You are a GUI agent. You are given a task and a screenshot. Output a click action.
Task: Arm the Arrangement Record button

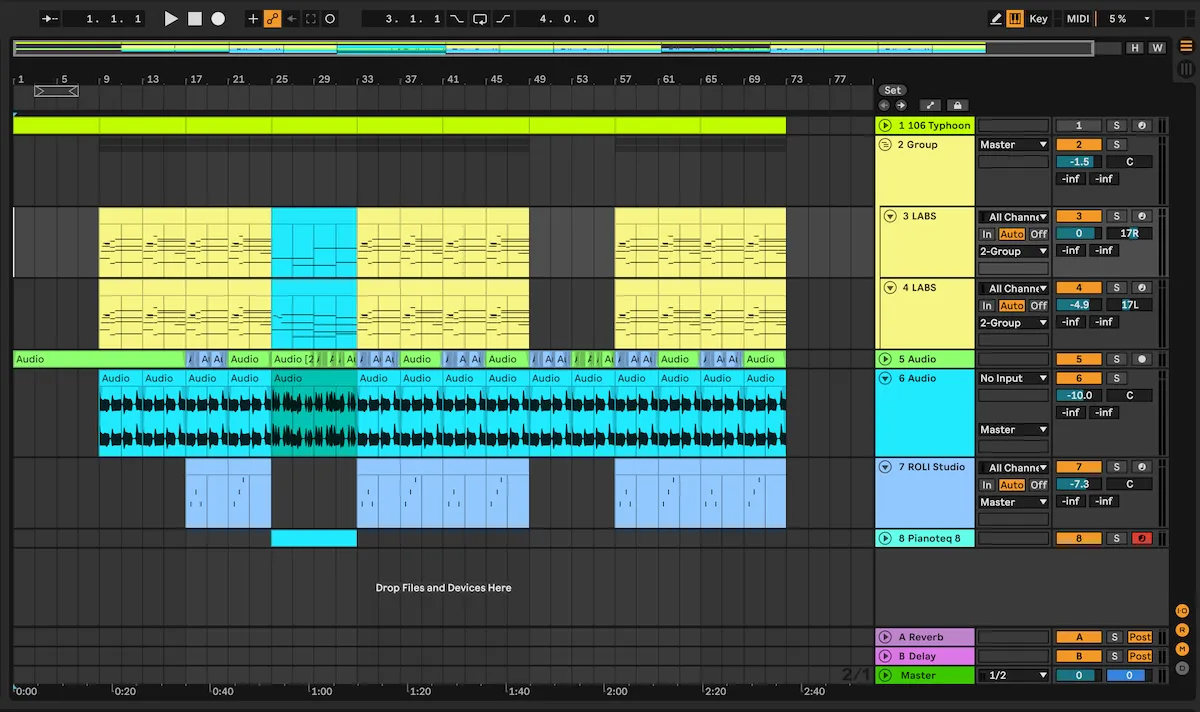click(x=218, y=18)
